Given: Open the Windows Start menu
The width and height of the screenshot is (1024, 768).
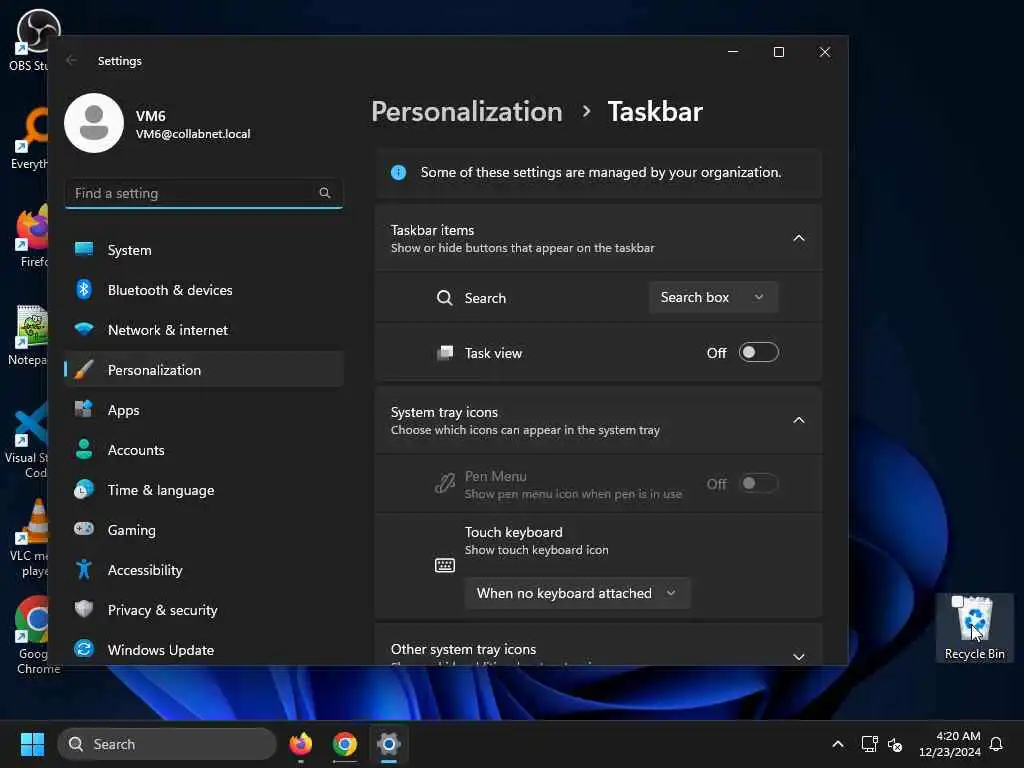Looking at the screenshot, I should click(32, 744).
